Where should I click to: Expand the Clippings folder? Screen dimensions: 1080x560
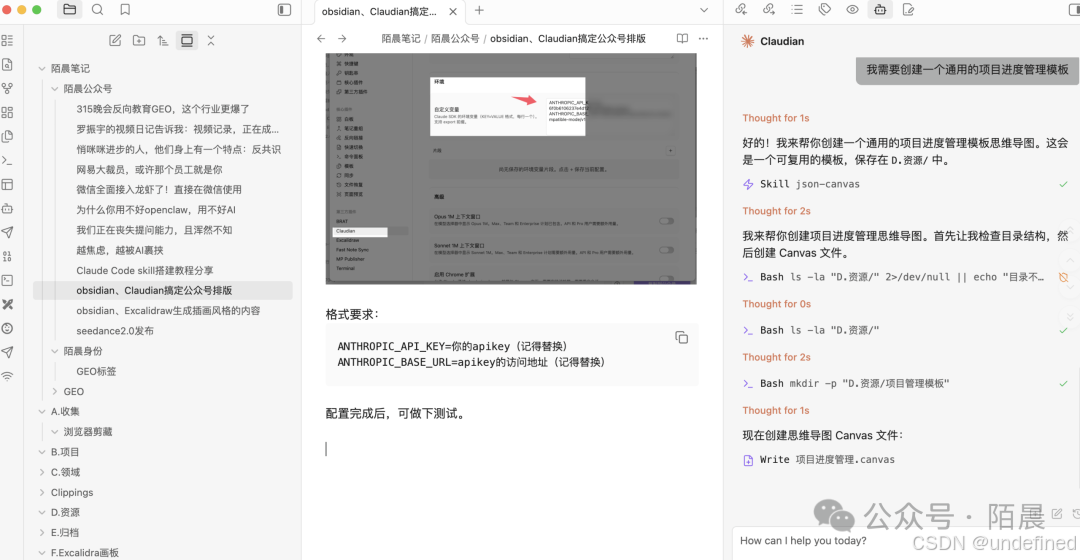coord(42,492)
